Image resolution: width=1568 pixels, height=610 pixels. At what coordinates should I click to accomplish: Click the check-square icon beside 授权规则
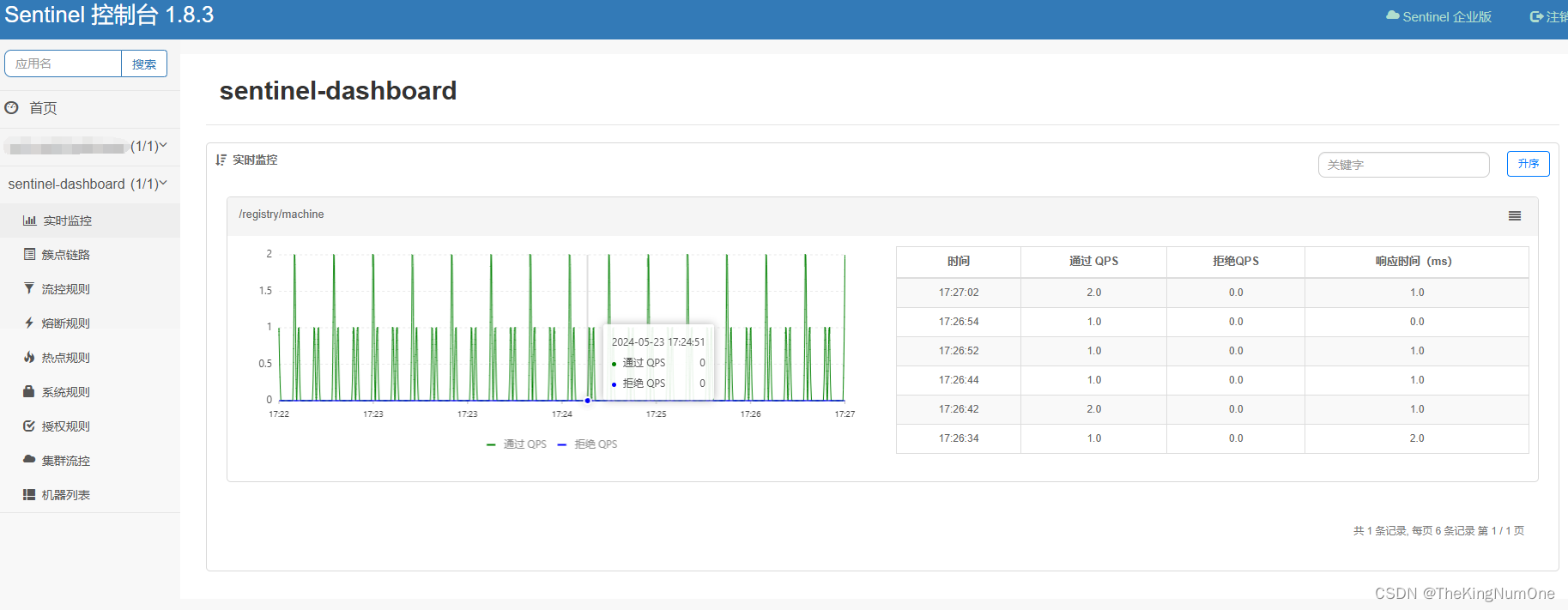point(29,426)
